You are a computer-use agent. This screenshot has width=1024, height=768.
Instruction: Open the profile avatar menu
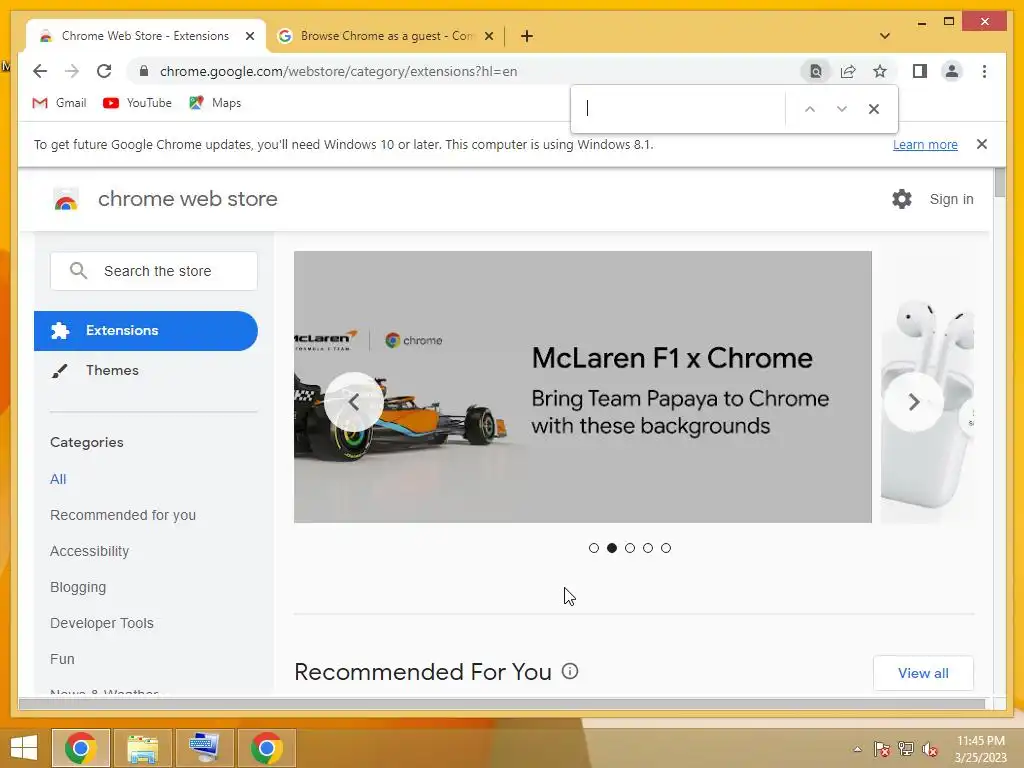(952, 71)
